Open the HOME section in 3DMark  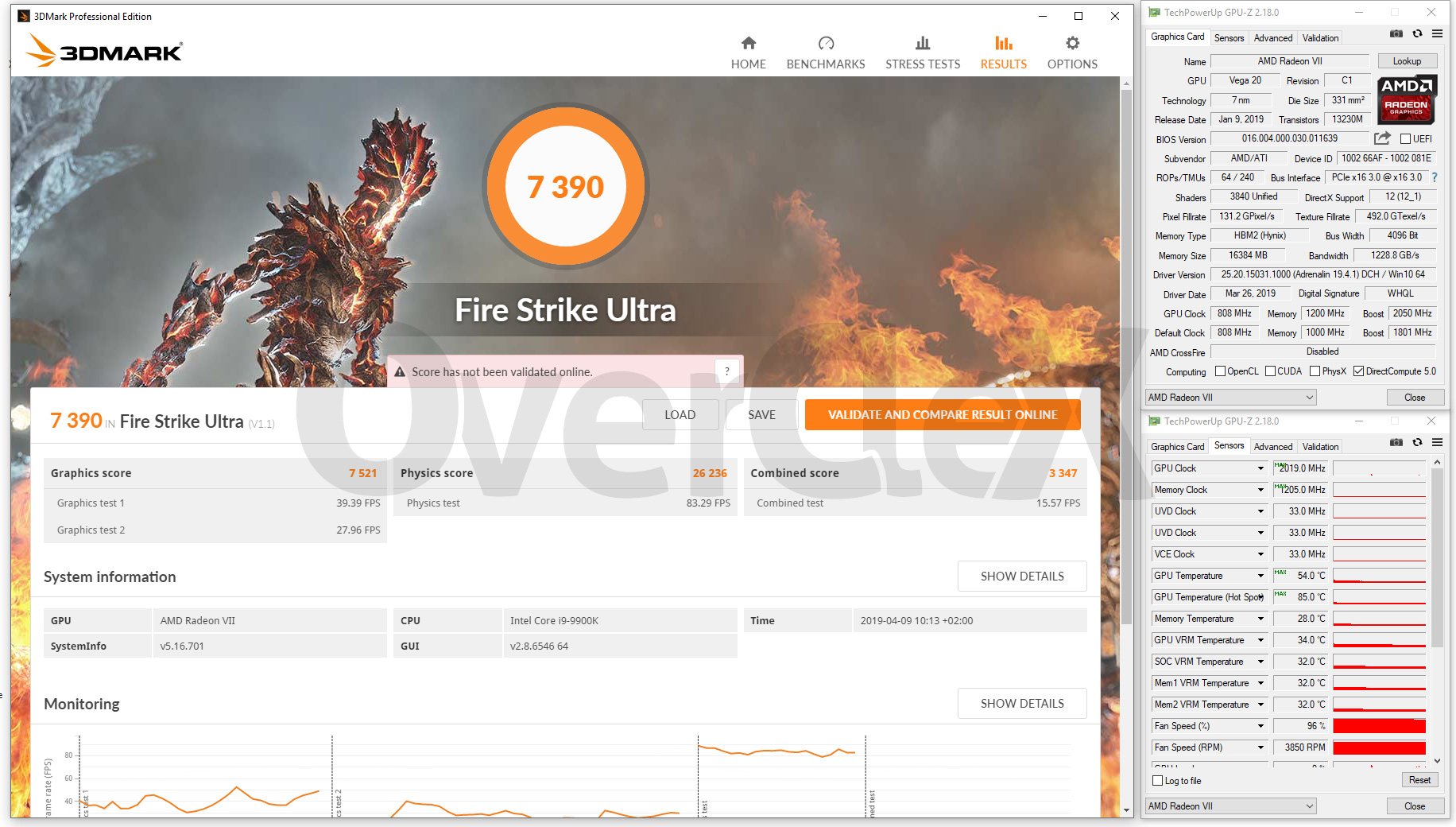tap(748, 52)
